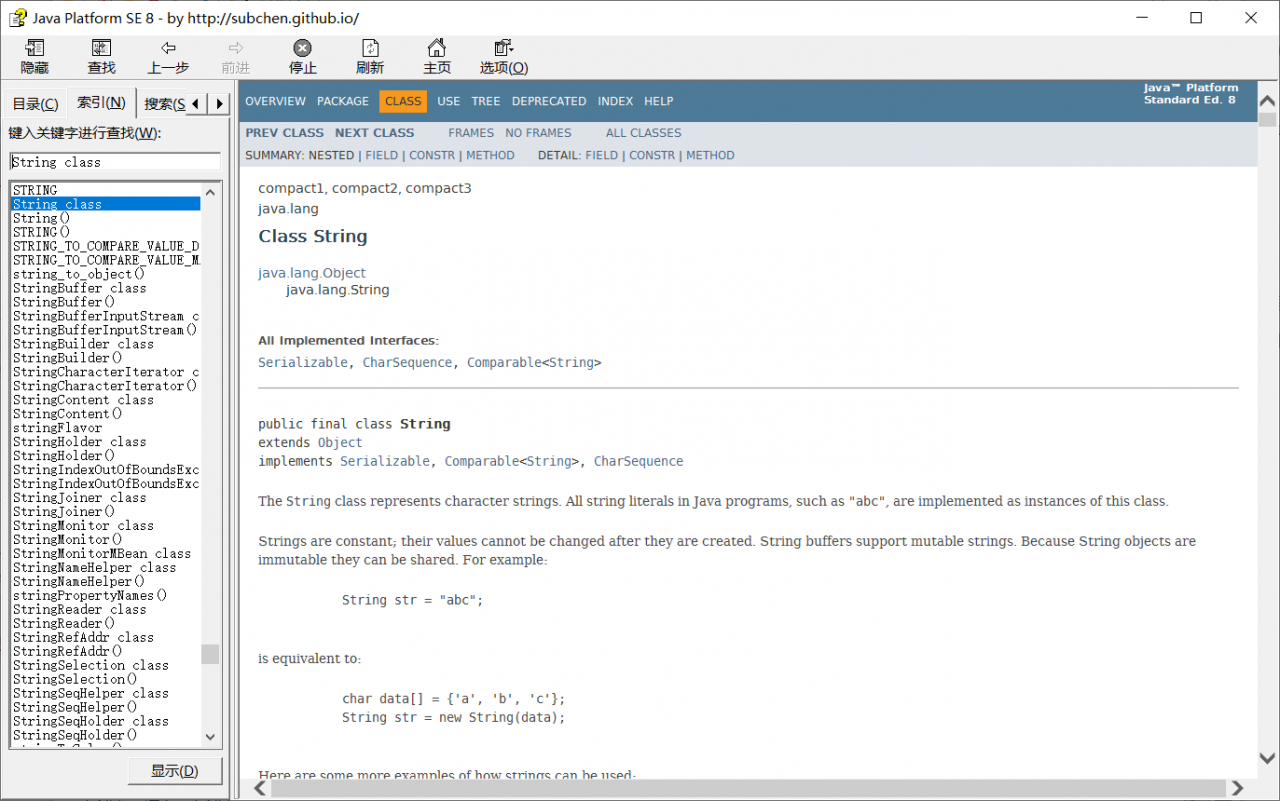Click the index list scroll-up arrow

pyautogui.click(x=210, y=193)
